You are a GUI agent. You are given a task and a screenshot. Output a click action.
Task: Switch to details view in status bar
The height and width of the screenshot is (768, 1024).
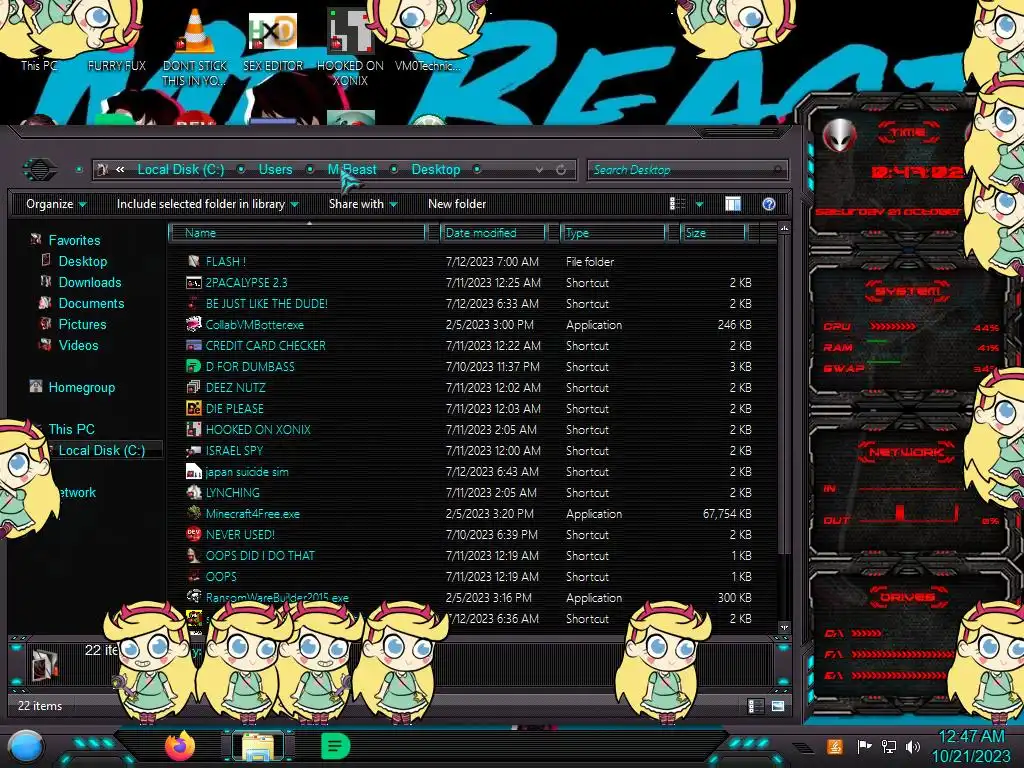click(x=755, y=706)
